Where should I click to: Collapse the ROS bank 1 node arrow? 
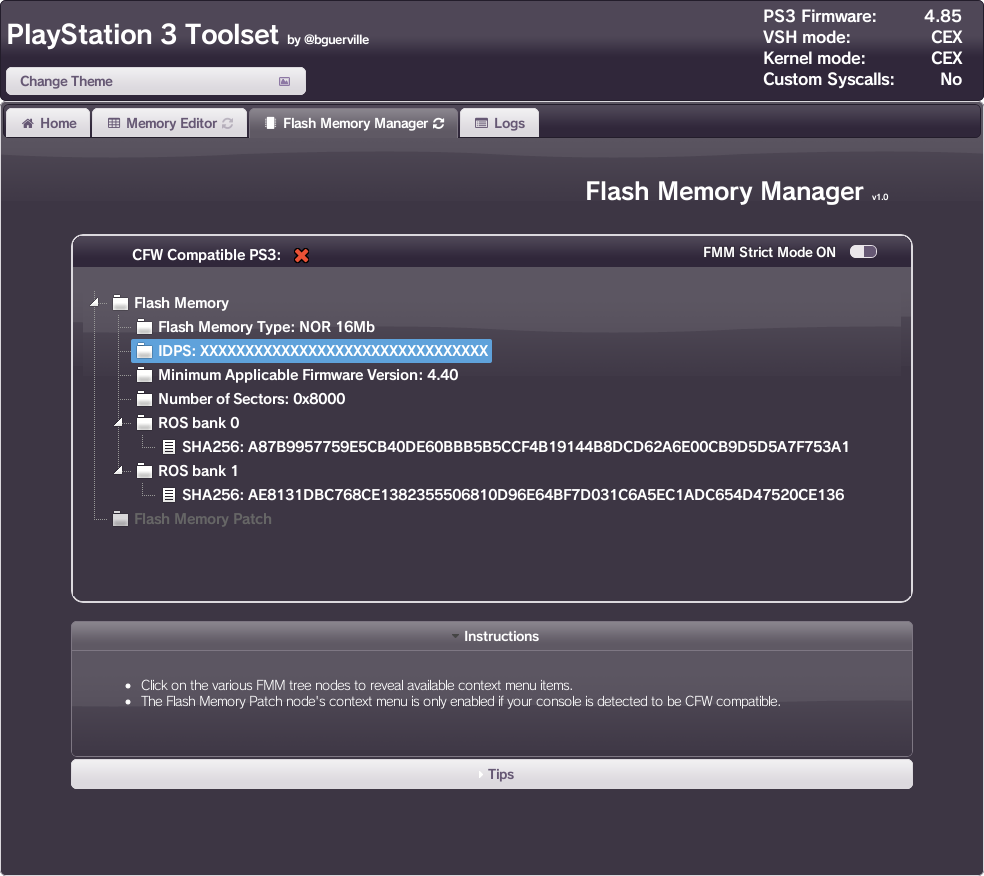[x=118, y=471]
